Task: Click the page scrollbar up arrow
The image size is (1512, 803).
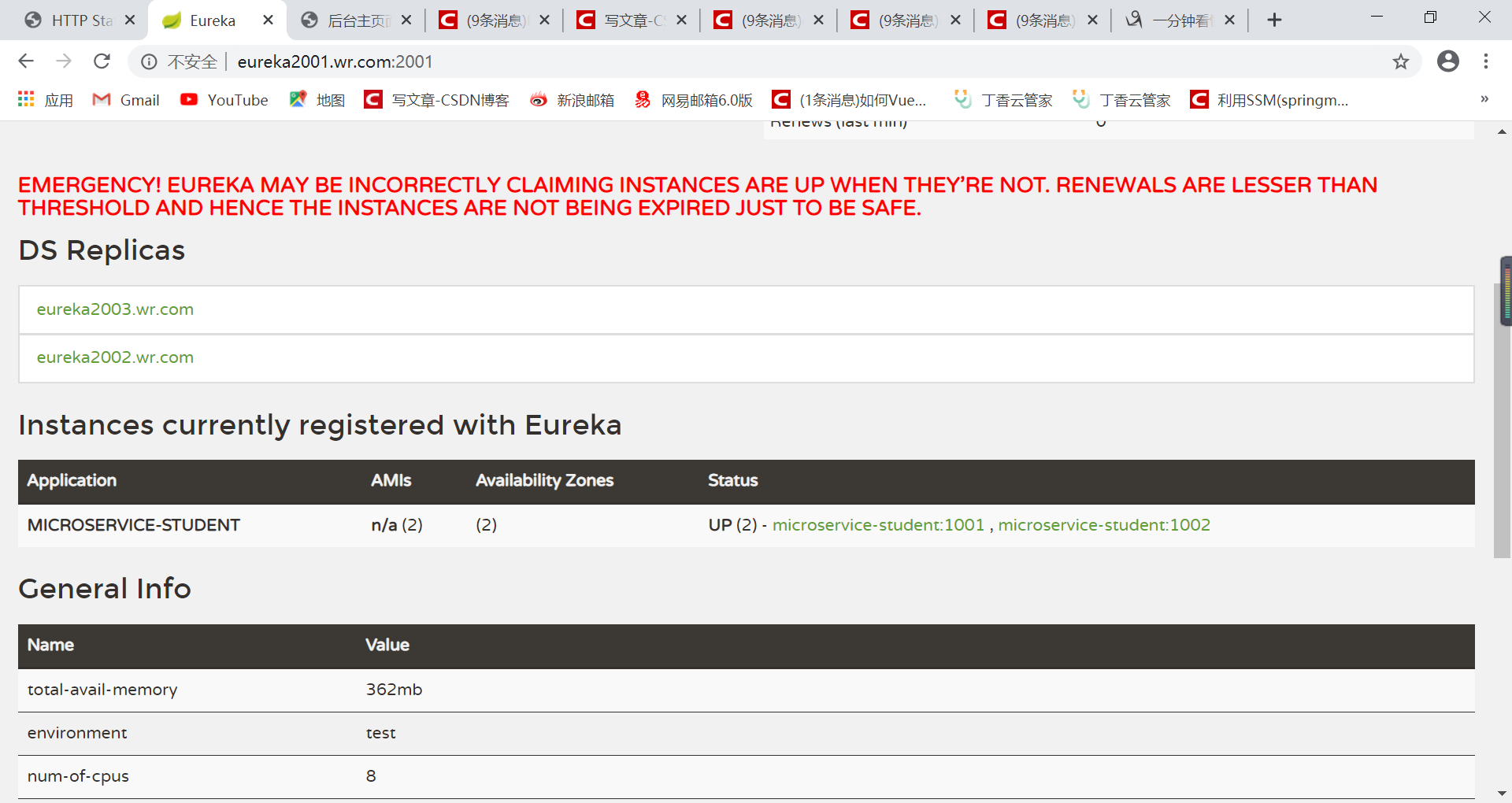Action: coord(1502,131)
